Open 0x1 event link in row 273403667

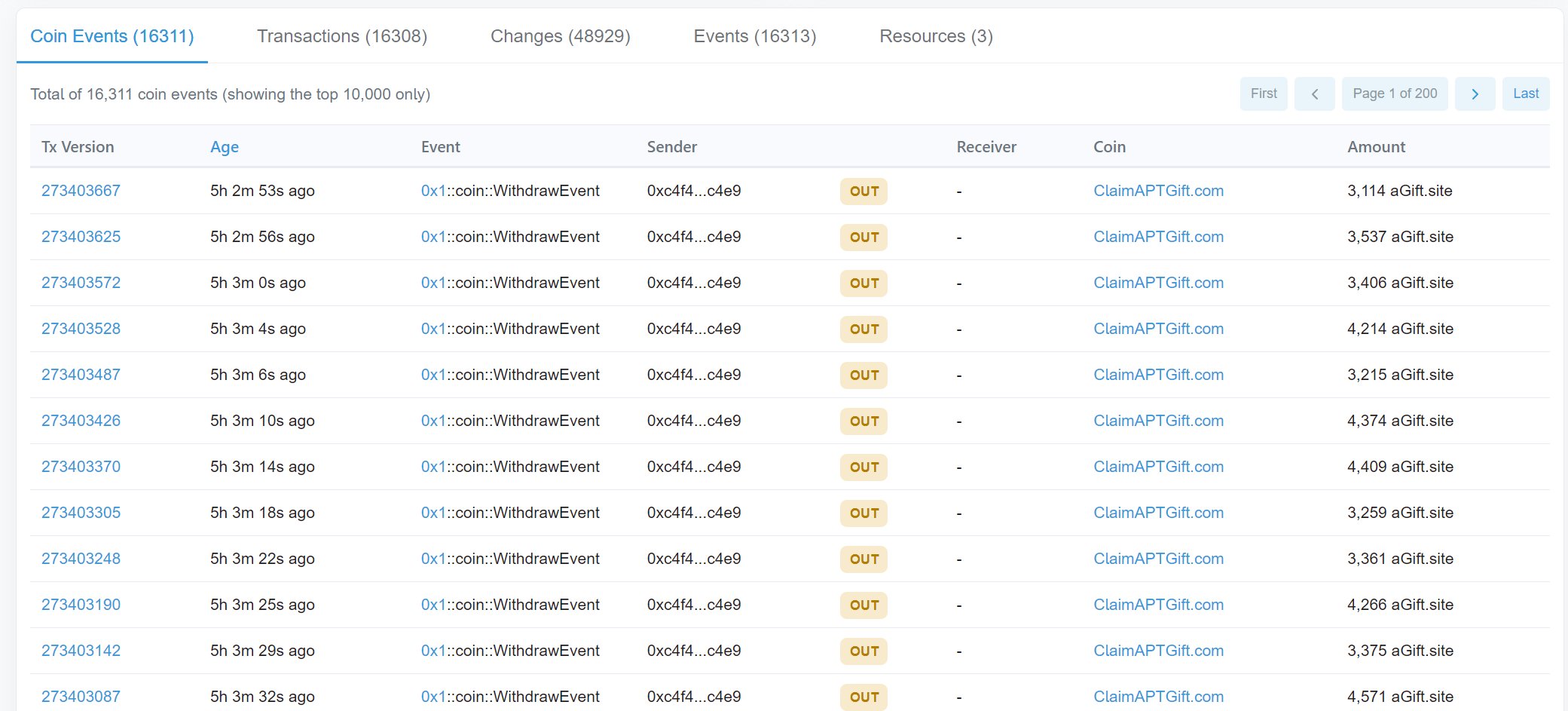point(433,191)
